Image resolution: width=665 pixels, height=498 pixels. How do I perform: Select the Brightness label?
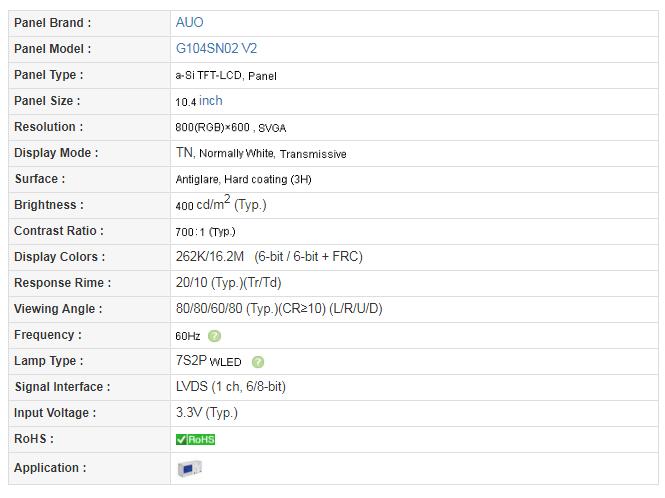click(x=49, y=205)
